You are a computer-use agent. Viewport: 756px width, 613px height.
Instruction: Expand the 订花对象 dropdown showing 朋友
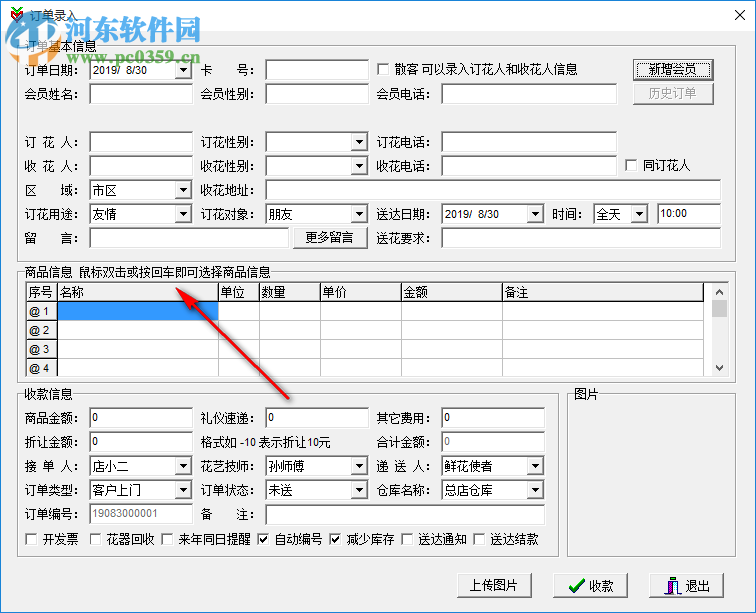(359, 214)
